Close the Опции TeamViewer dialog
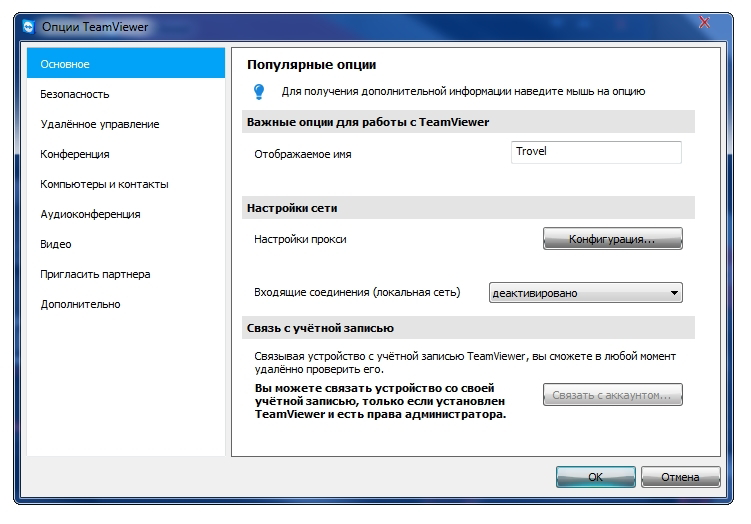 [704, 23]
